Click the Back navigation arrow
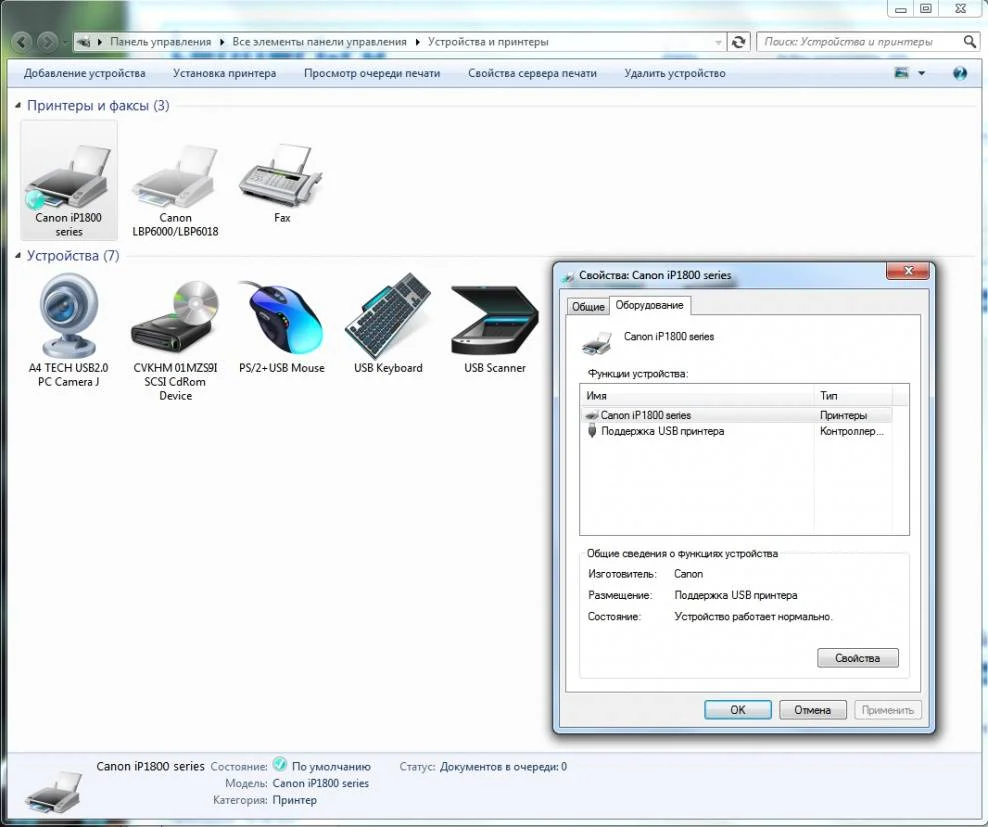 coord(22,42)
